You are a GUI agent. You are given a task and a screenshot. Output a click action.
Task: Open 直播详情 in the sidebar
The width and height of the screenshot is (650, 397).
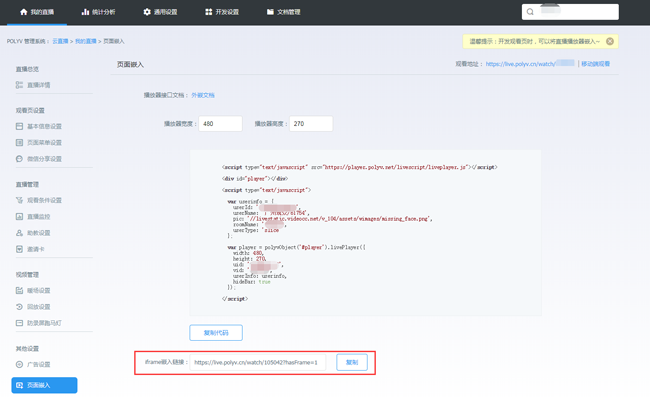(33, 85)
